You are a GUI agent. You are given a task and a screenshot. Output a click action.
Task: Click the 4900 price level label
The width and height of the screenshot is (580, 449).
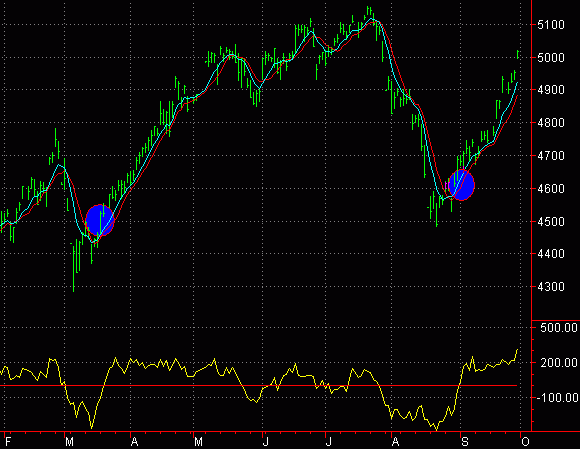tap(551, 90)
